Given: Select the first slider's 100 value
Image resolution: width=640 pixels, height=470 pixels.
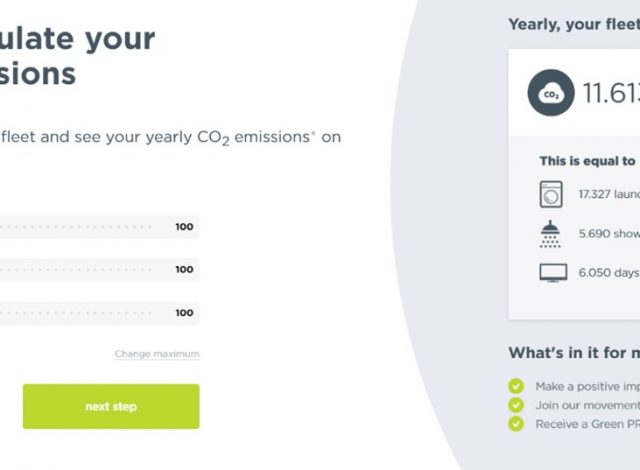Looking at the screenshot, I should tap(184, 227).
